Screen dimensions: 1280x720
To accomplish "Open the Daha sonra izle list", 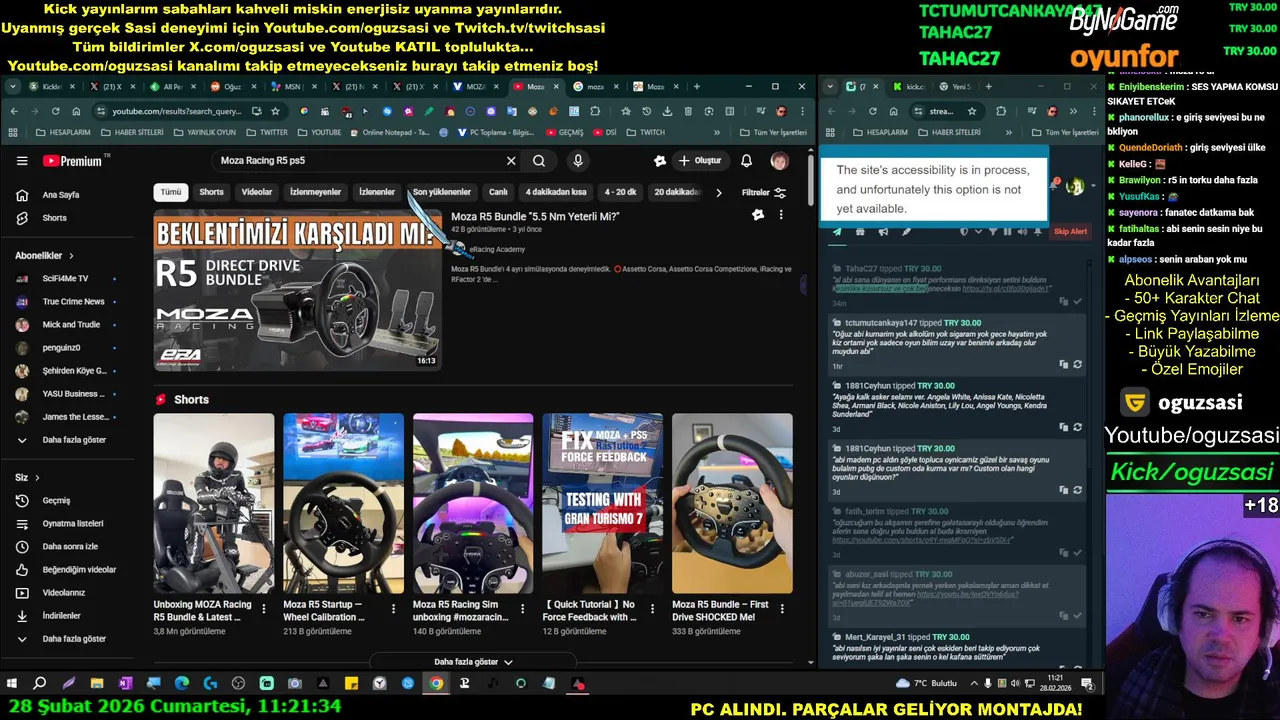I will tap(70, 546).
